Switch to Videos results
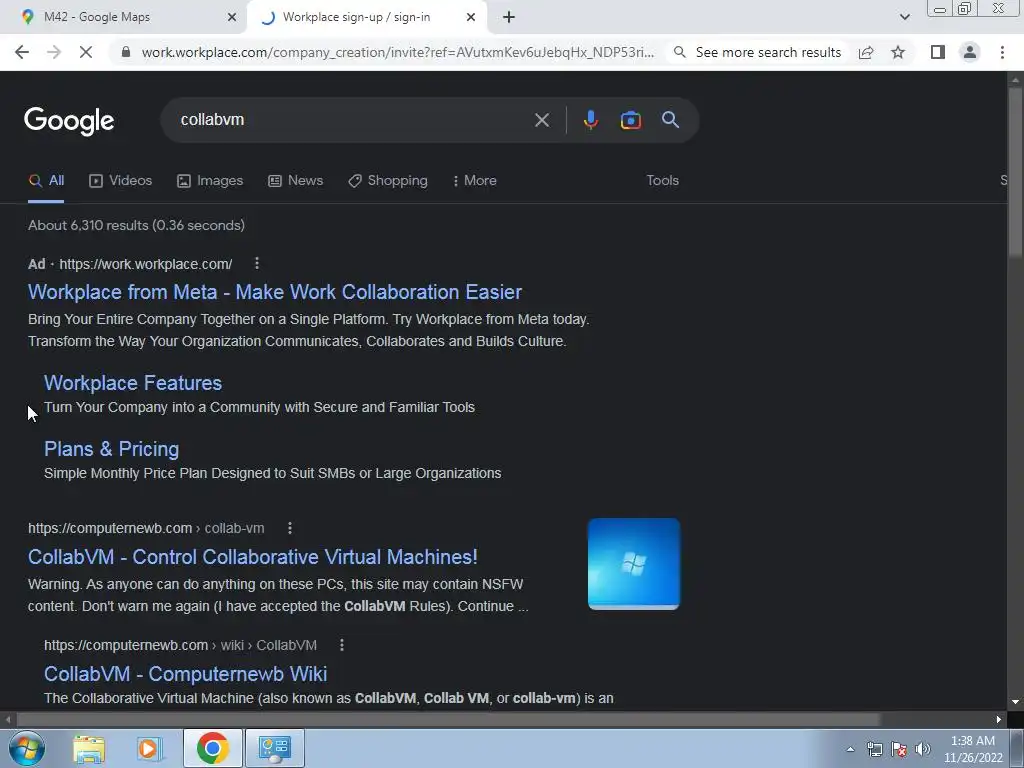Image resolution: width=1024 pixels, height=768 pixels. [x=121, y=181]
